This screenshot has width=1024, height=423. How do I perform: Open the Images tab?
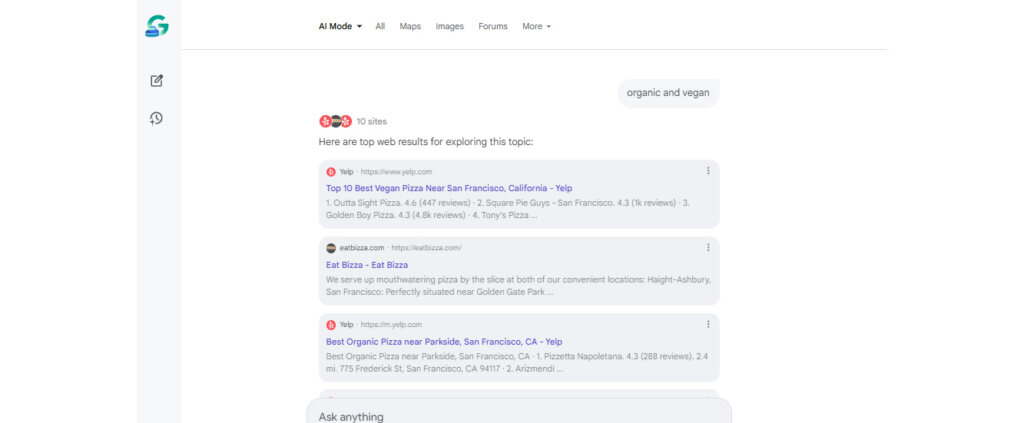pyautogui.click(x=450, y=26)
